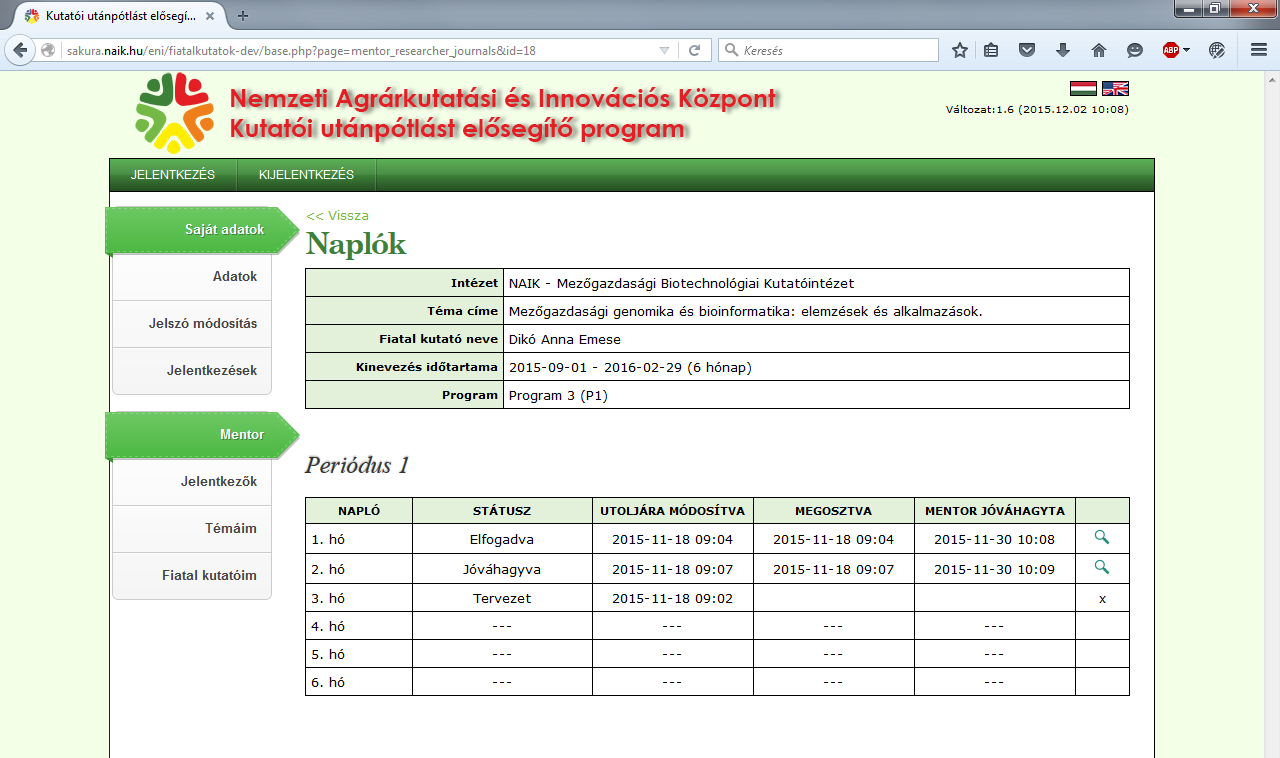The image size is (1280, 758).
Task: Click the globe extension icon in toolbar
Action: click(1217, 50)
